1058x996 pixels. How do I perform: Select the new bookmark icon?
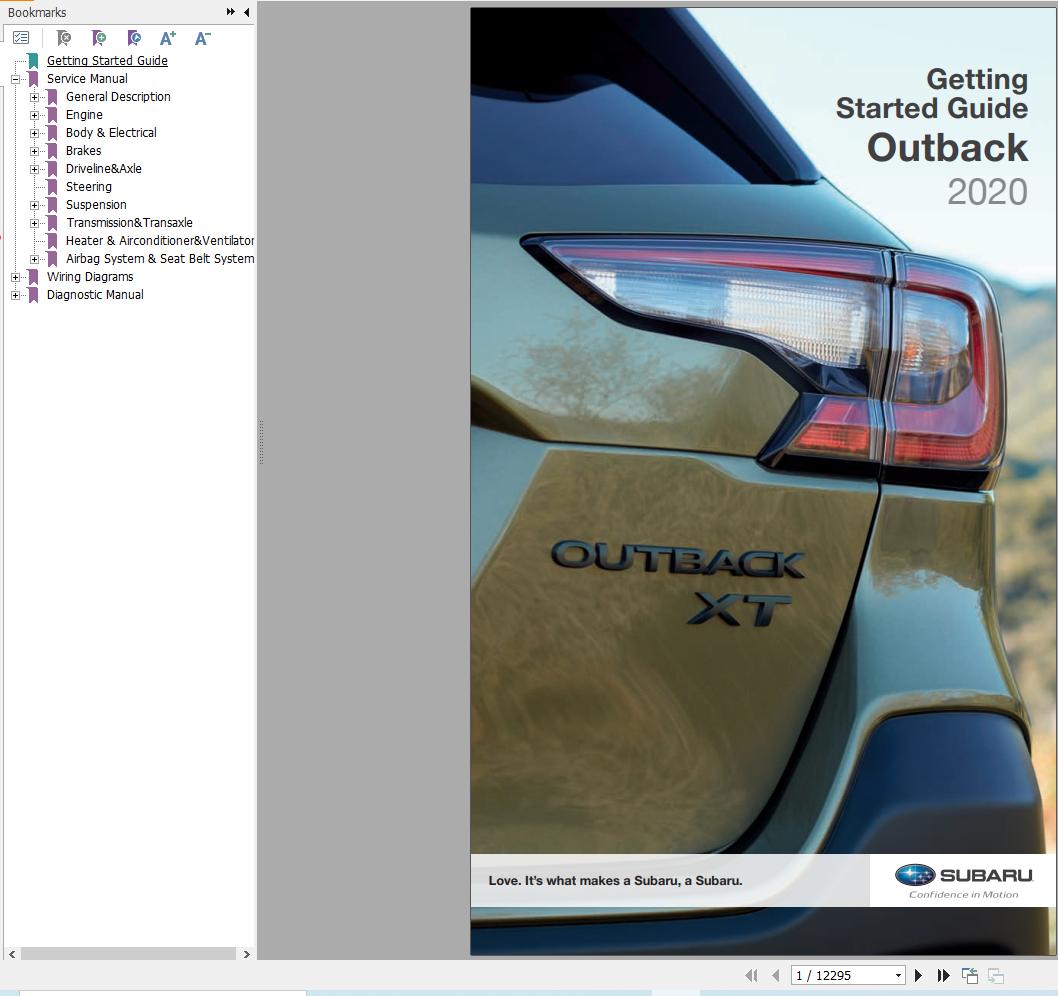pyautogui.click(x=99, y=38)
